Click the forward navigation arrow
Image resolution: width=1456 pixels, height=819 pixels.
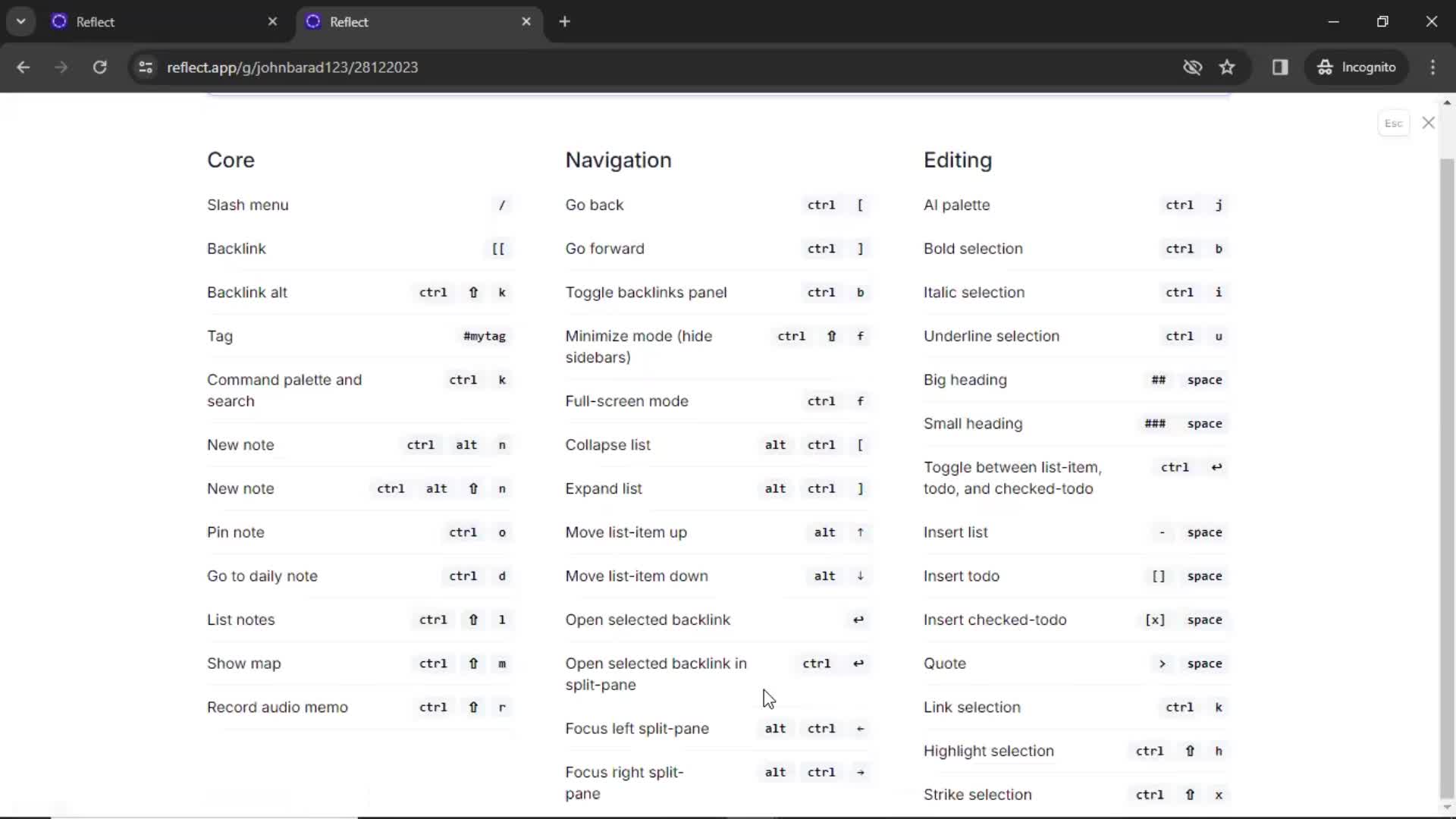(x=60, y=67)
